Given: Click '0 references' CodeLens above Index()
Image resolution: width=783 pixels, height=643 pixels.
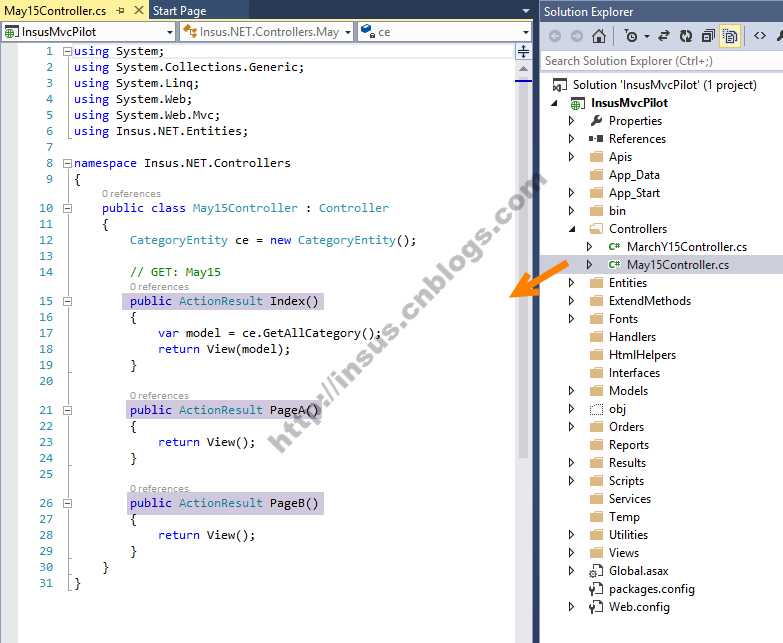Looking at the screenshot, I should coord(159,287).
